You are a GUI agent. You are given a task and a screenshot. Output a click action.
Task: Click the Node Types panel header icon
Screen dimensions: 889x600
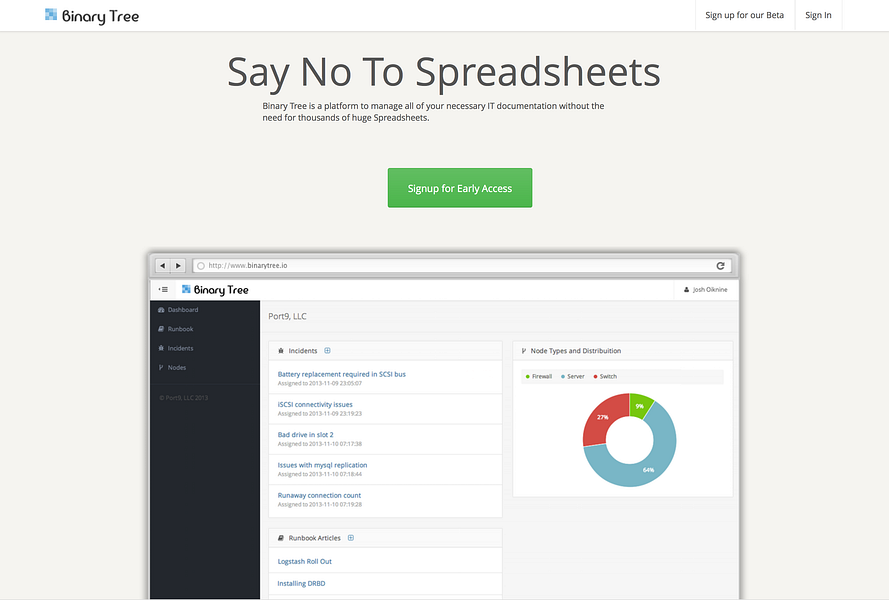[x=523, y=351]
